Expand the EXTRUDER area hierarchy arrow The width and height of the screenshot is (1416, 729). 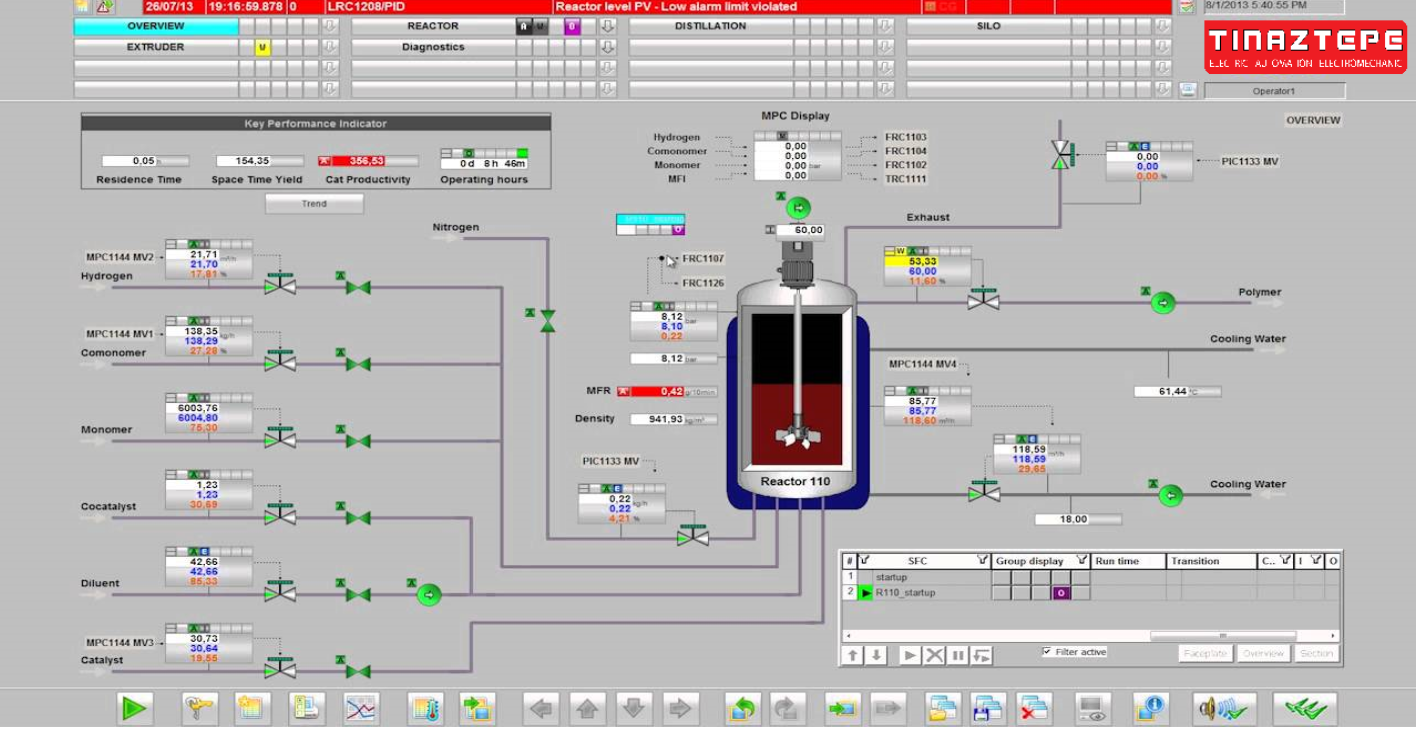click(x=330, y=47)
